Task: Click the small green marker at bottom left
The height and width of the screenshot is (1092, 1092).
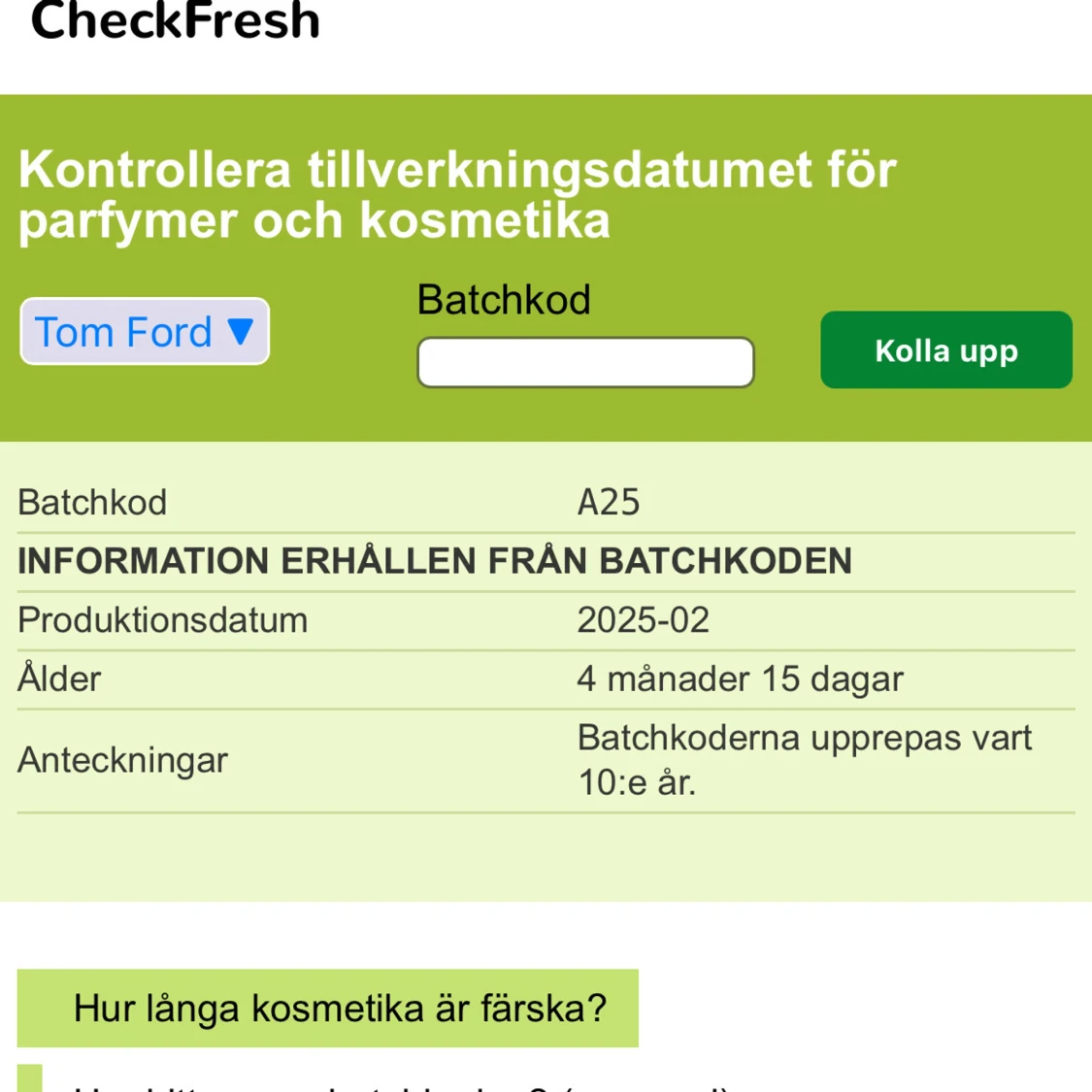Action: [x=30, y=1078]
